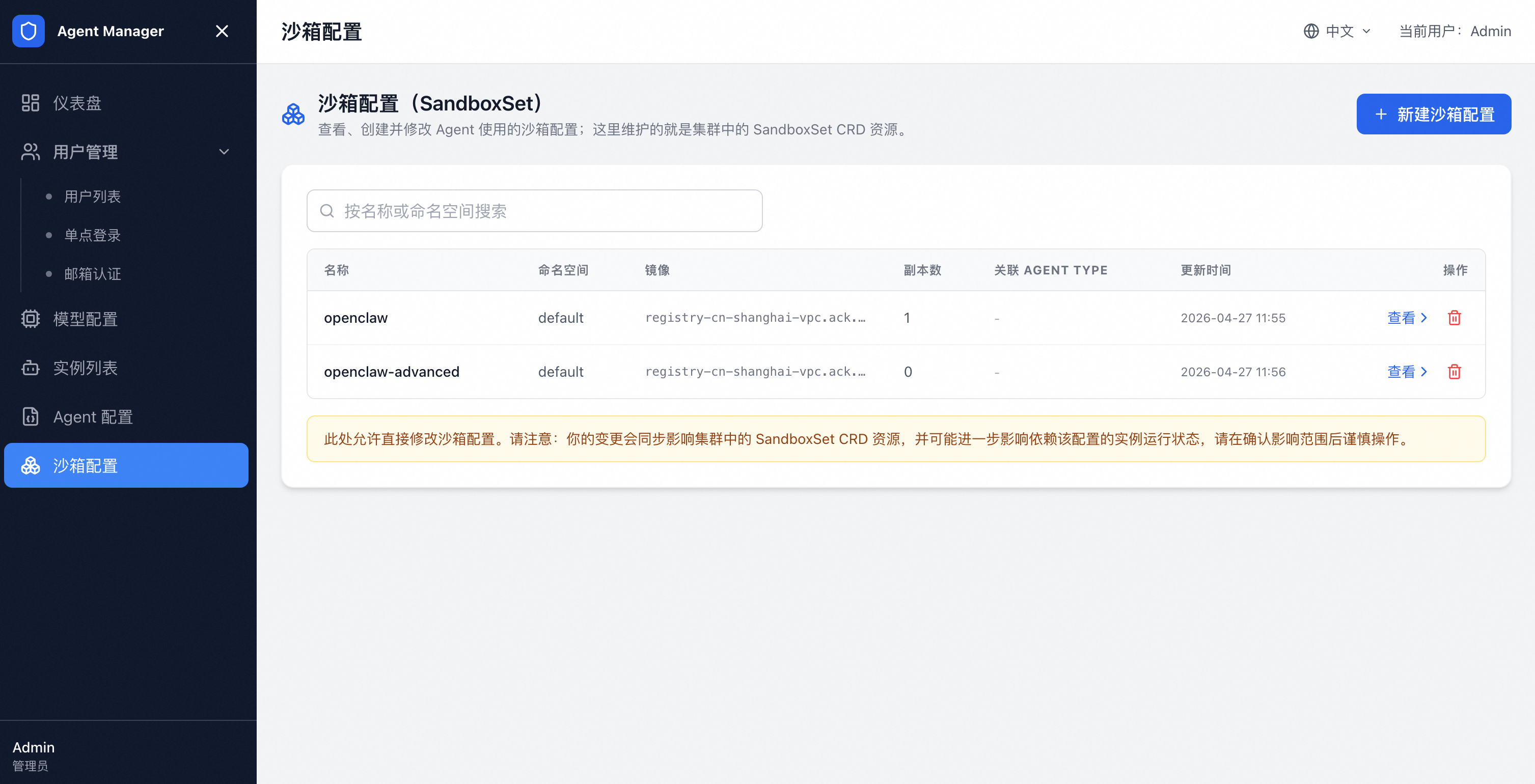
Task: Open 邮箱认证 submenu item
Action: click(x=92, y=274)
